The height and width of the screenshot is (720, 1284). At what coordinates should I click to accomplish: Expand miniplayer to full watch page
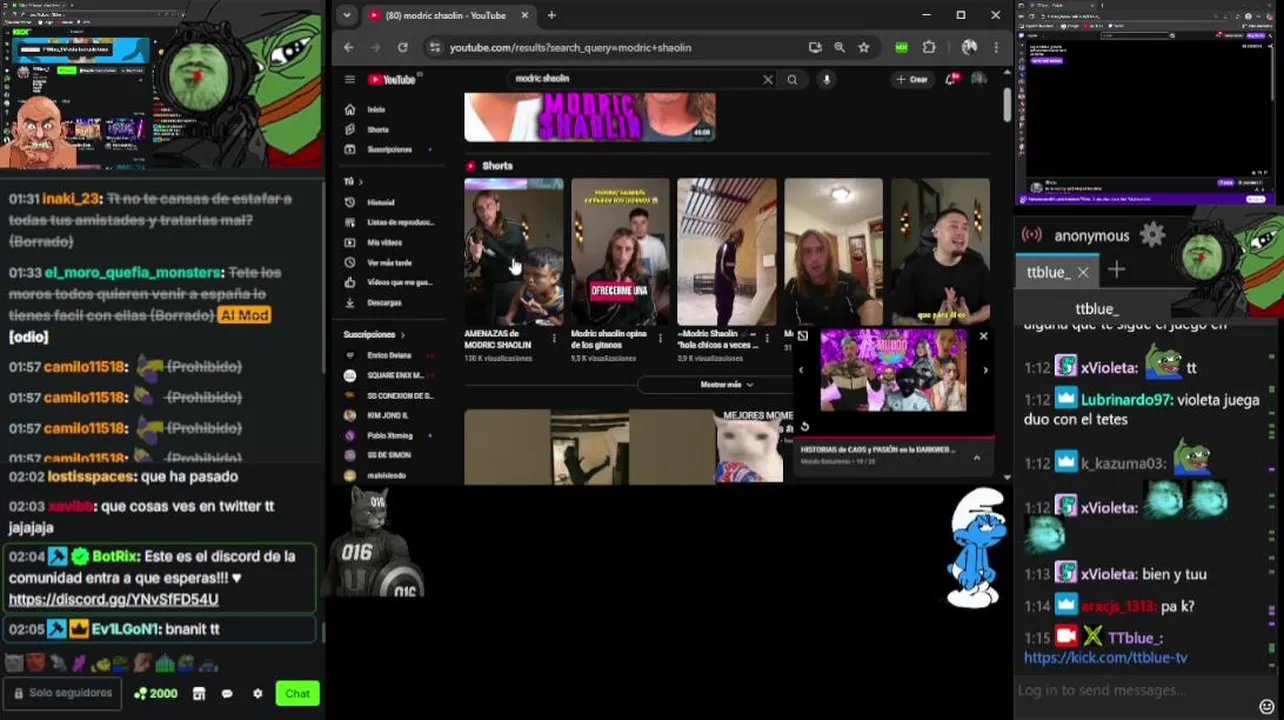coord(802,336)
